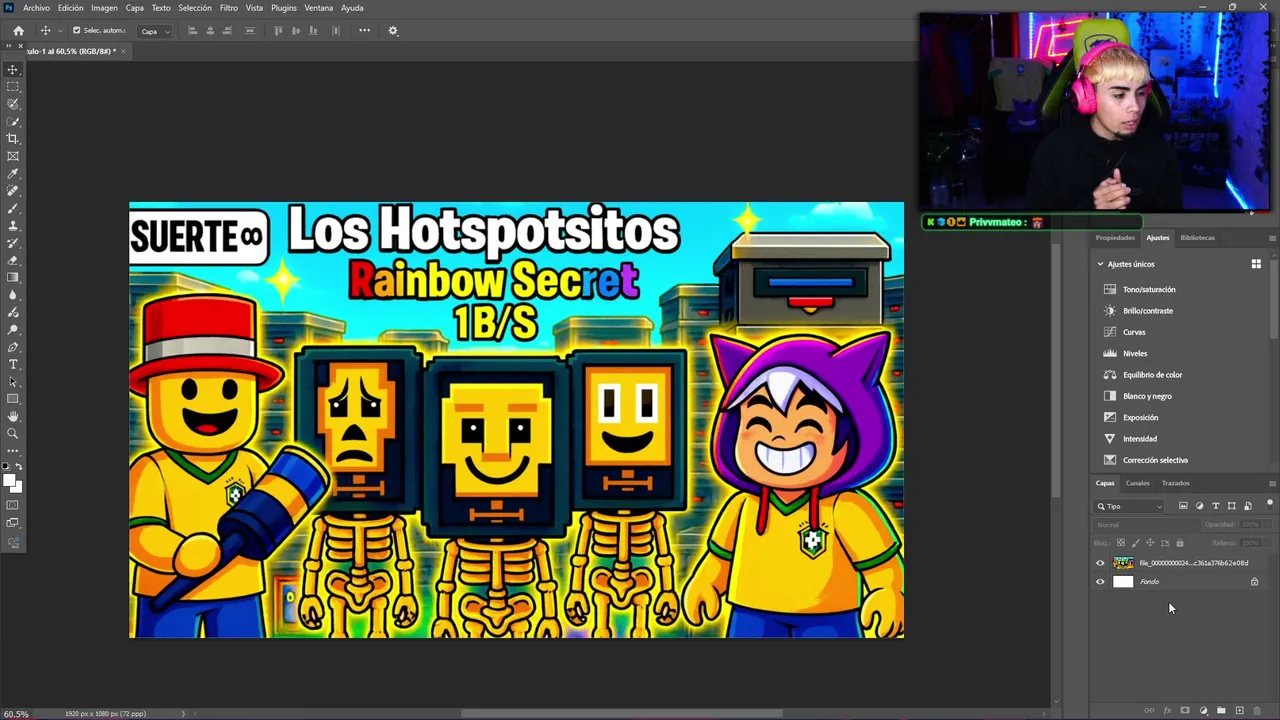Select the Lasso tool
This screenshot has width=1280, height=720.
(x=13, y=104)
